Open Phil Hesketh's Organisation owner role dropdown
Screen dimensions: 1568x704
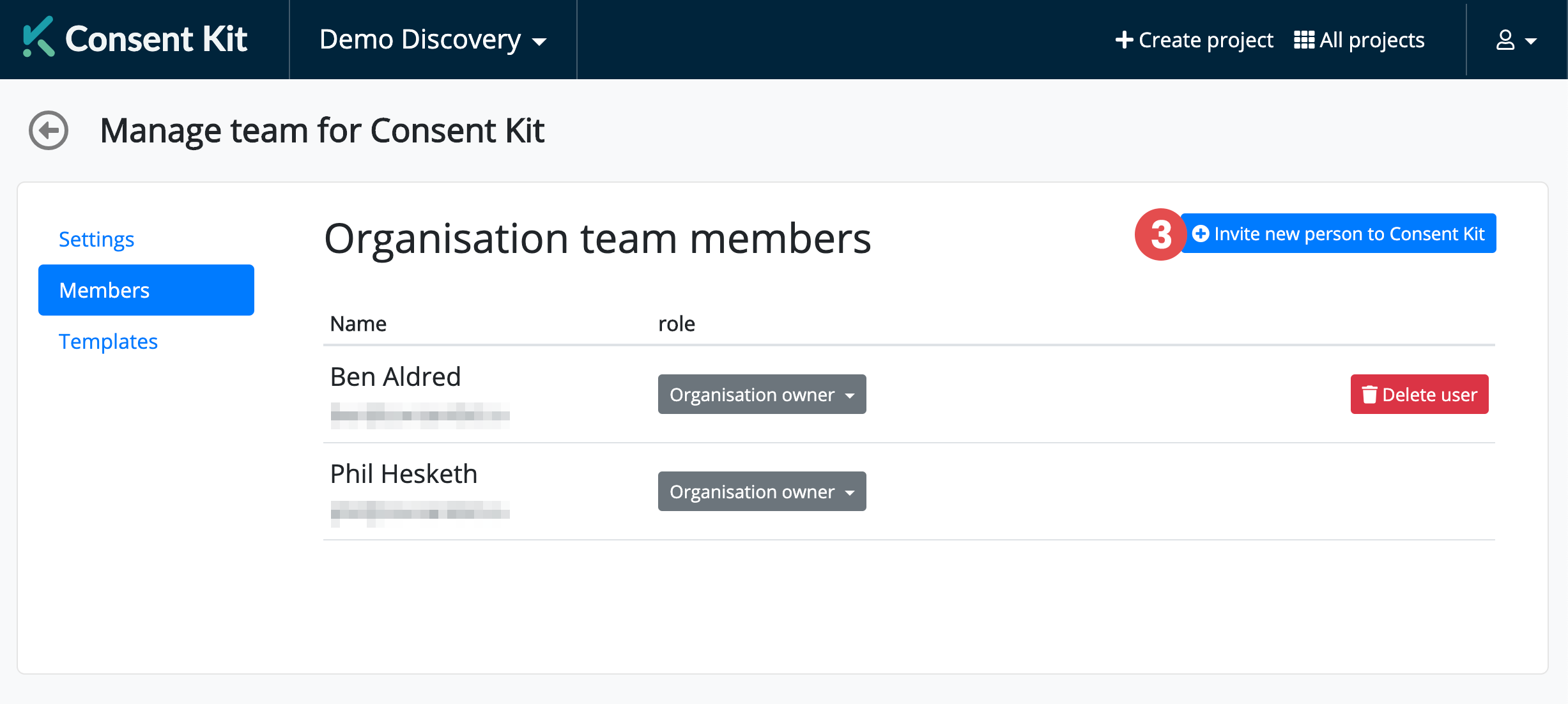(x=762, y=492)
